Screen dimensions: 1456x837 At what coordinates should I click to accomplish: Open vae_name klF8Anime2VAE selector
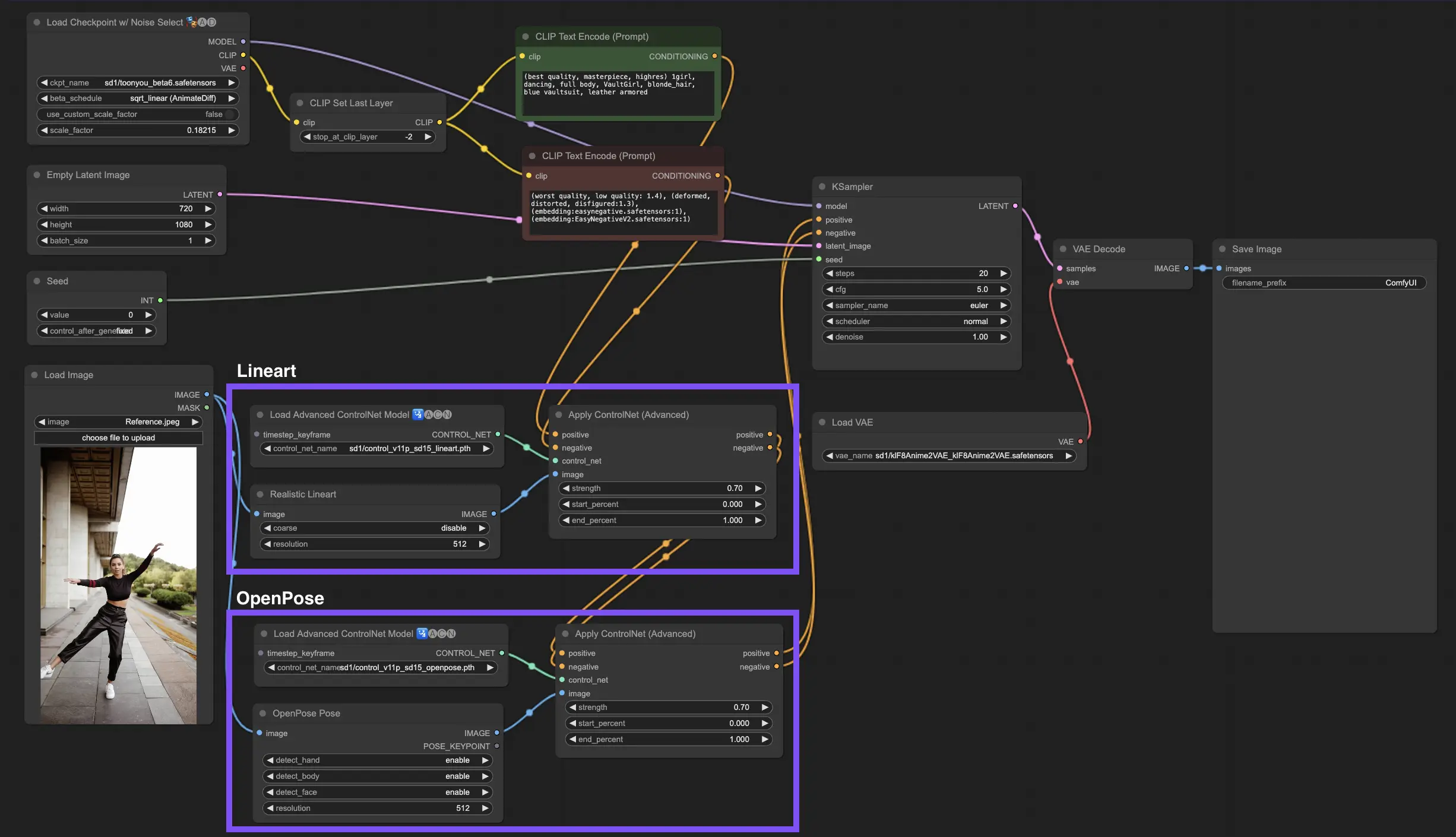949,455
